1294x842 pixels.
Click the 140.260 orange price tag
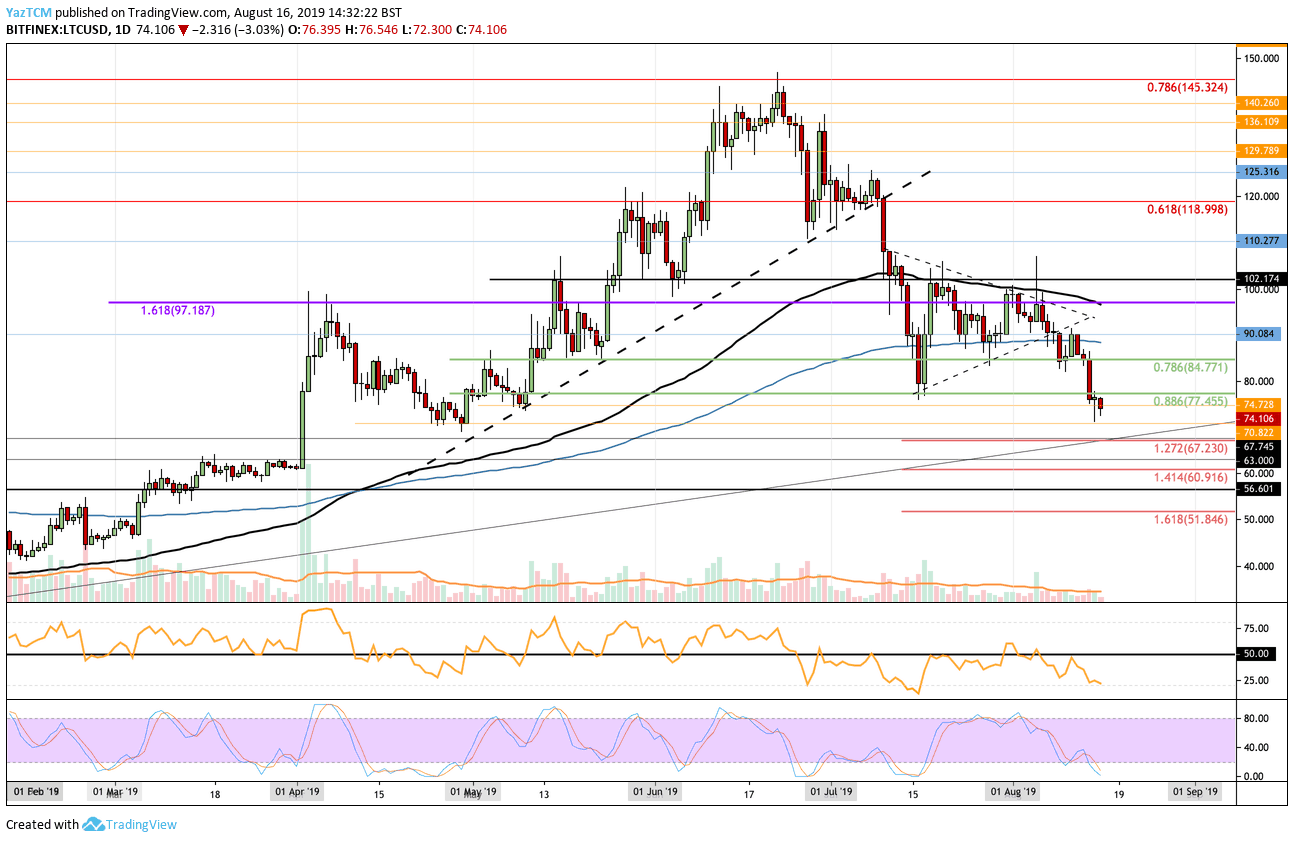1261,102
